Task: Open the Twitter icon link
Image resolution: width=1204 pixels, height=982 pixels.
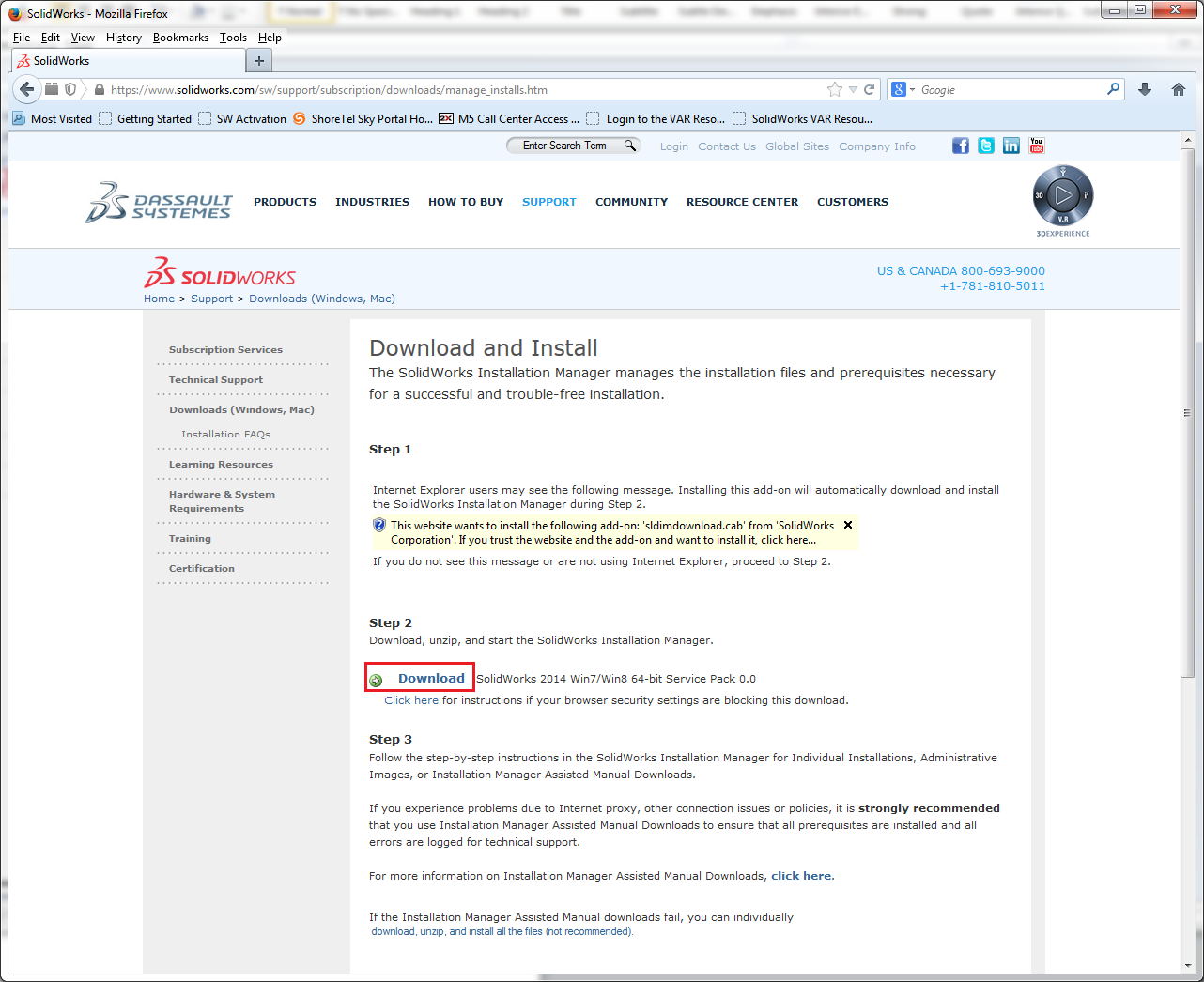Action: point(985,146)
